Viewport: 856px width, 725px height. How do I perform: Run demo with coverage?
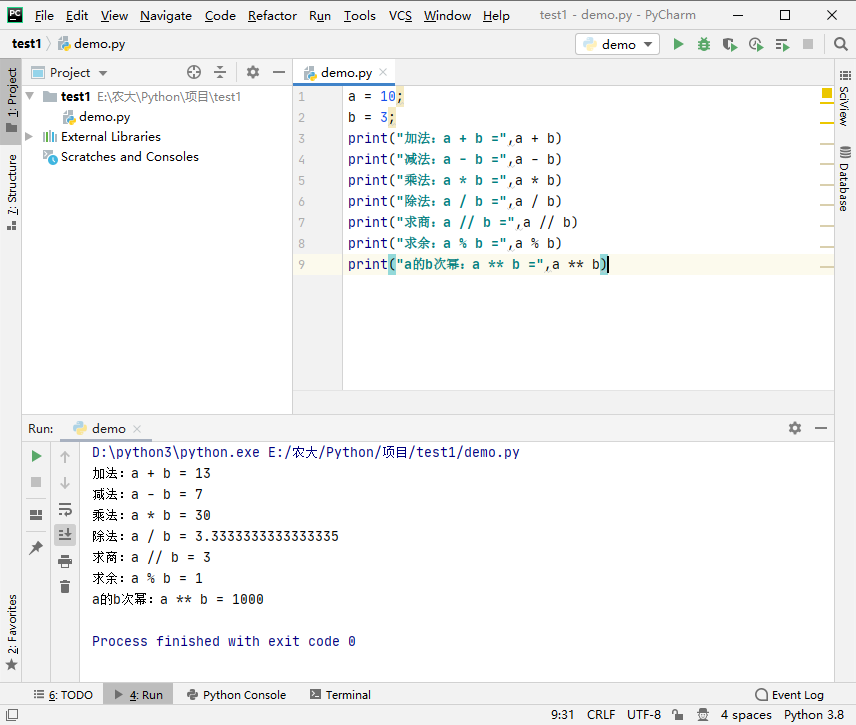tap(730, 44)
